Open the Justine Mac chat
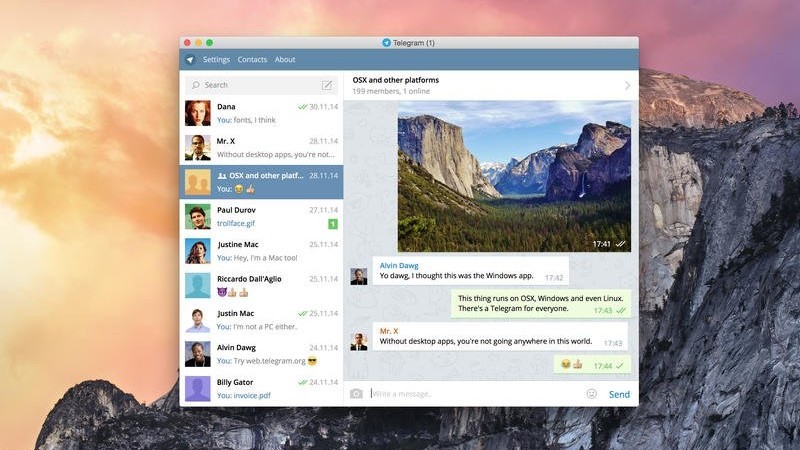Image resolution: width=800 pixels, height=450 pixels. [x=261, y=251]
